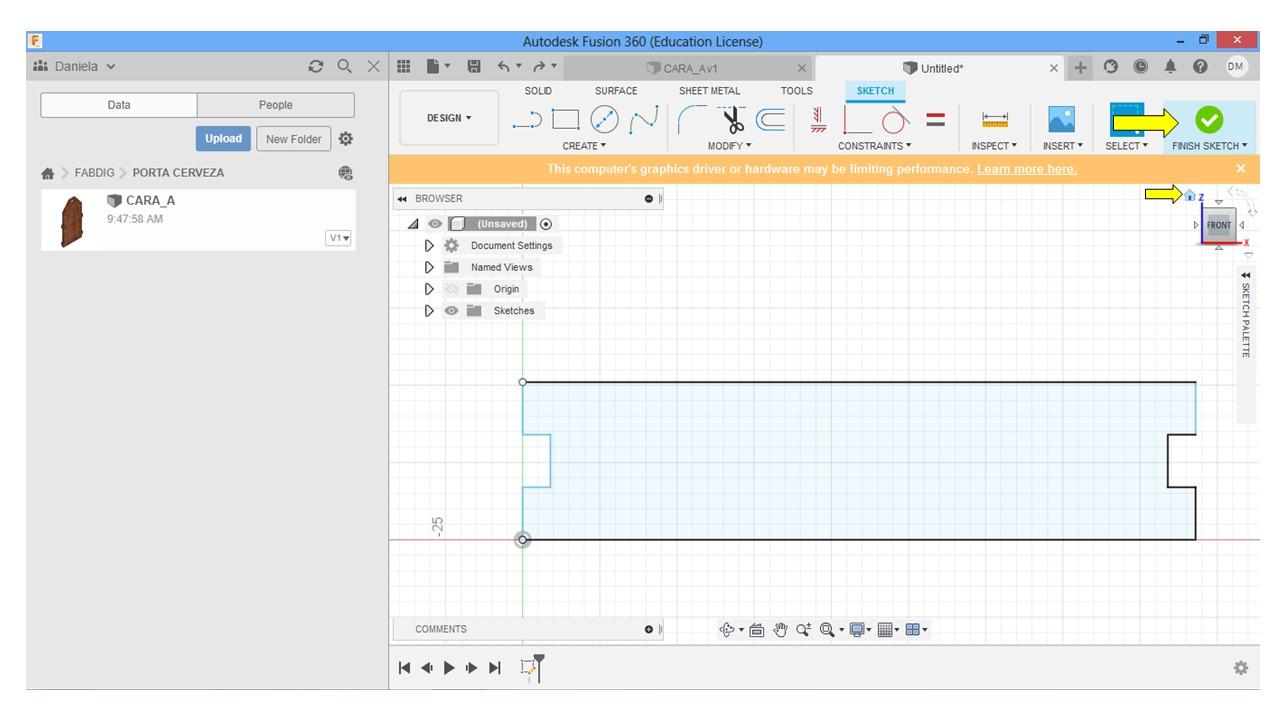1280x720 pixels.
Task: Select the Rectangle sketch tool
Action: tap(566, 120)
